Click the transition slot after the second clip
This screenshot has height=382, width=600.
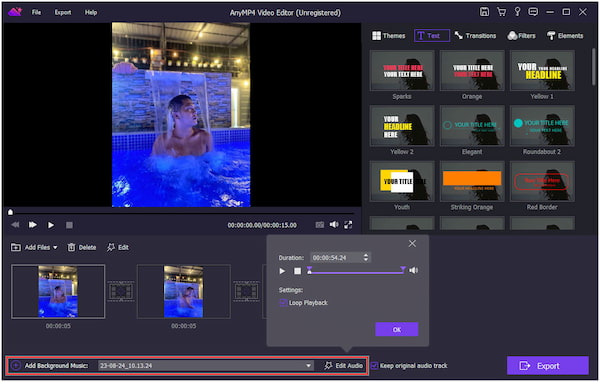click(x=246, y=291)
